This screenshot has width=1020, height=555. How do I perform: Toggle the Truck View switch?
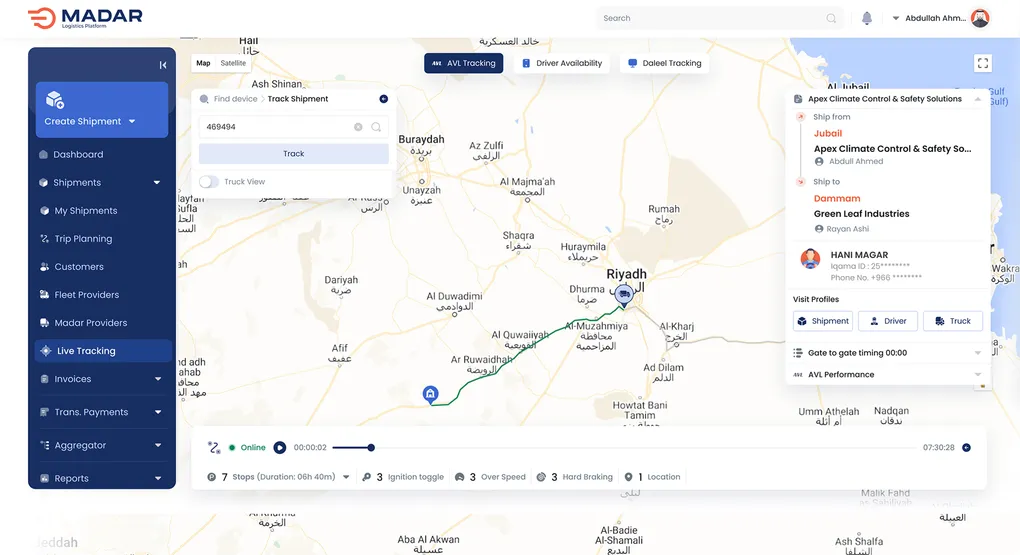(209, 182)
